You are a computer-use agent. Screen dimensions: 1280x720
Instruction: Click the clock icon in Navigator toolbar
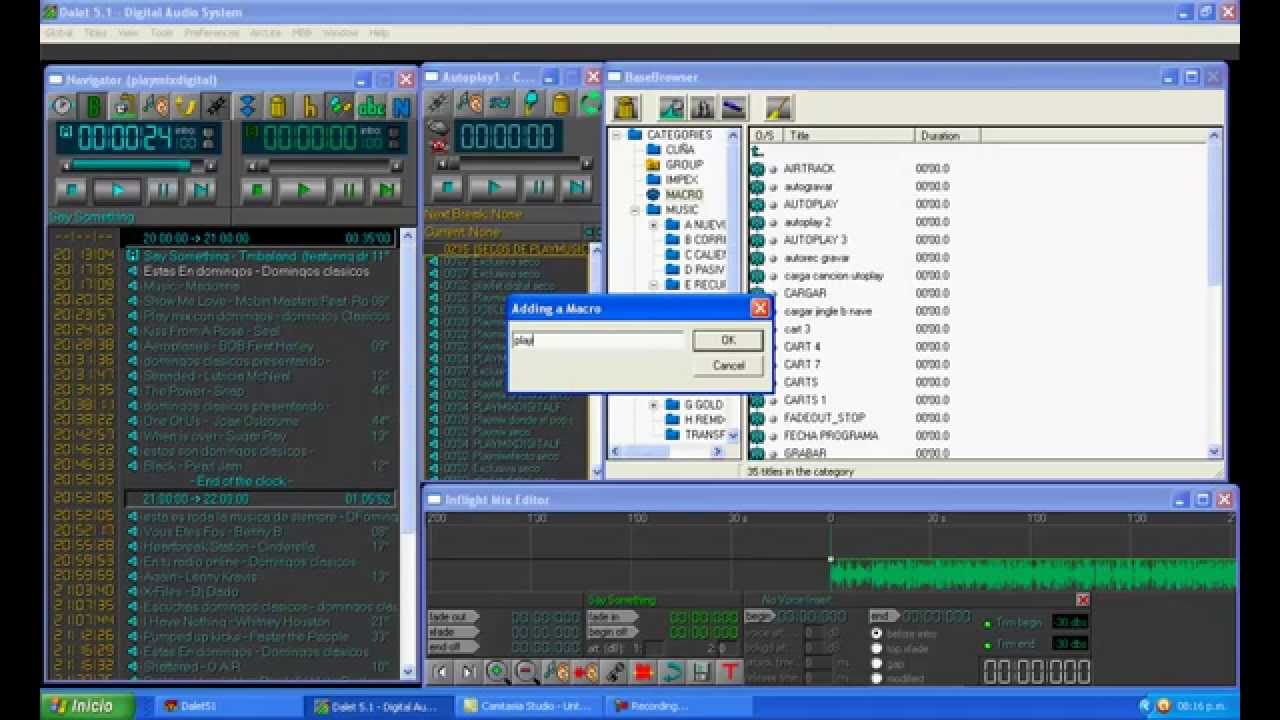(63, 105)
